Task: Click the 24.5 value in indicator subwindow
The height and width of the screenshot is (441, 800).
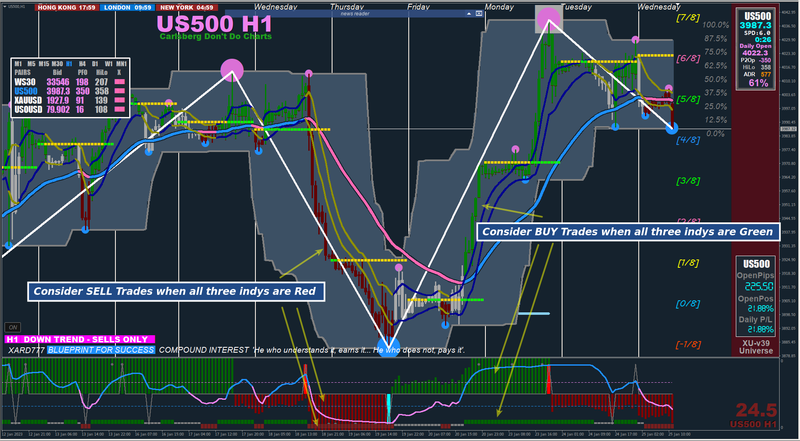Action: click(756, 410)
